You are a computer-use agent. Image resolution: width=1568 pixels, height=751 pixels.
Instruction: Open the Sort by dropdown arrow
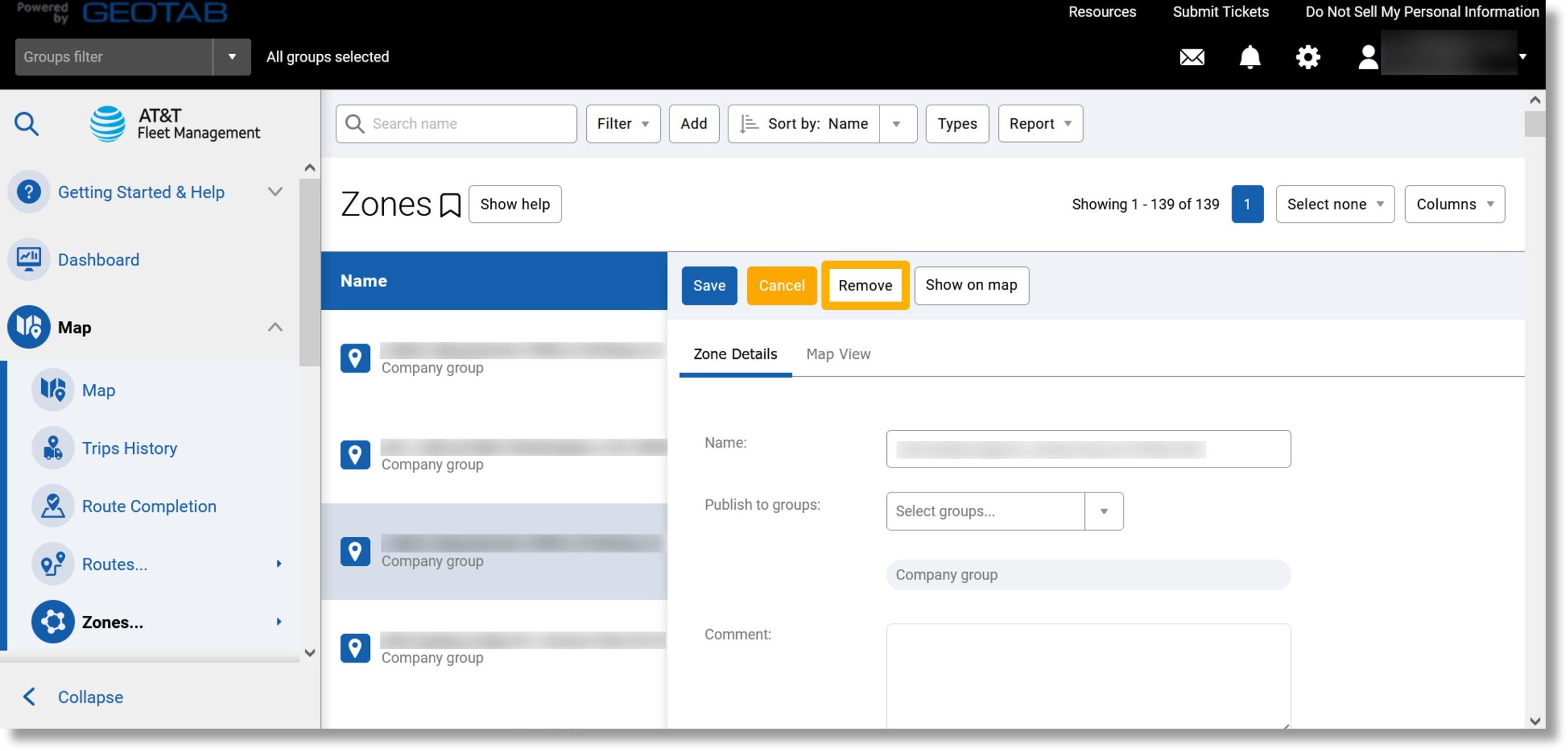[897, 124]
